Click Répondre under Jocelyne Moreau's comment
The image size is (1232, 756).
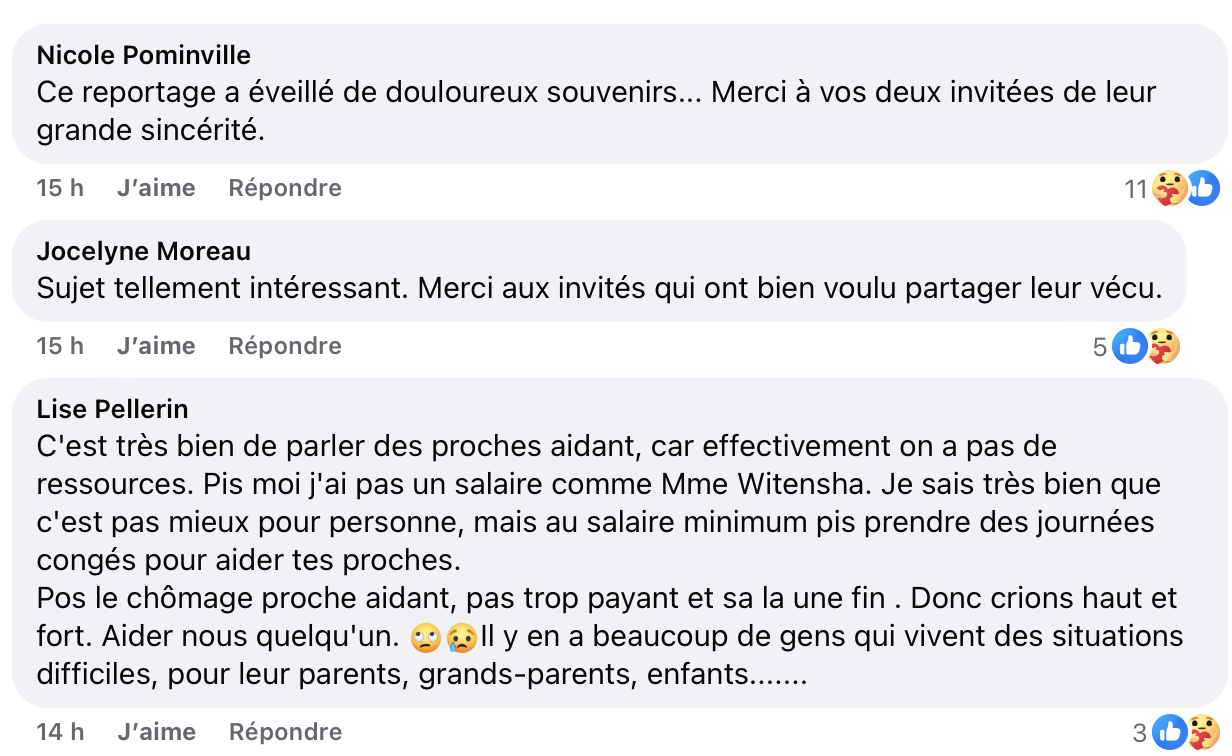click(x=284, y=345)
